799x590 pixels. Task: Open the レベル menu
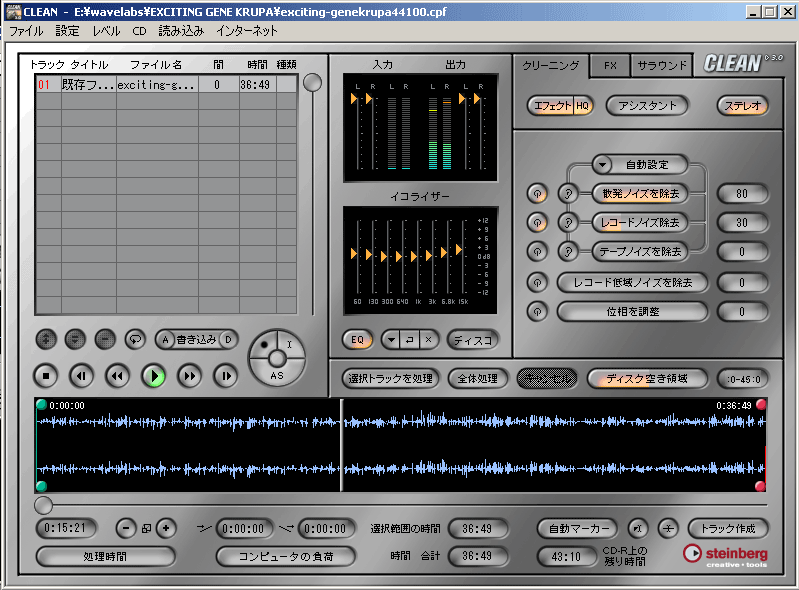tap(106, 31)
